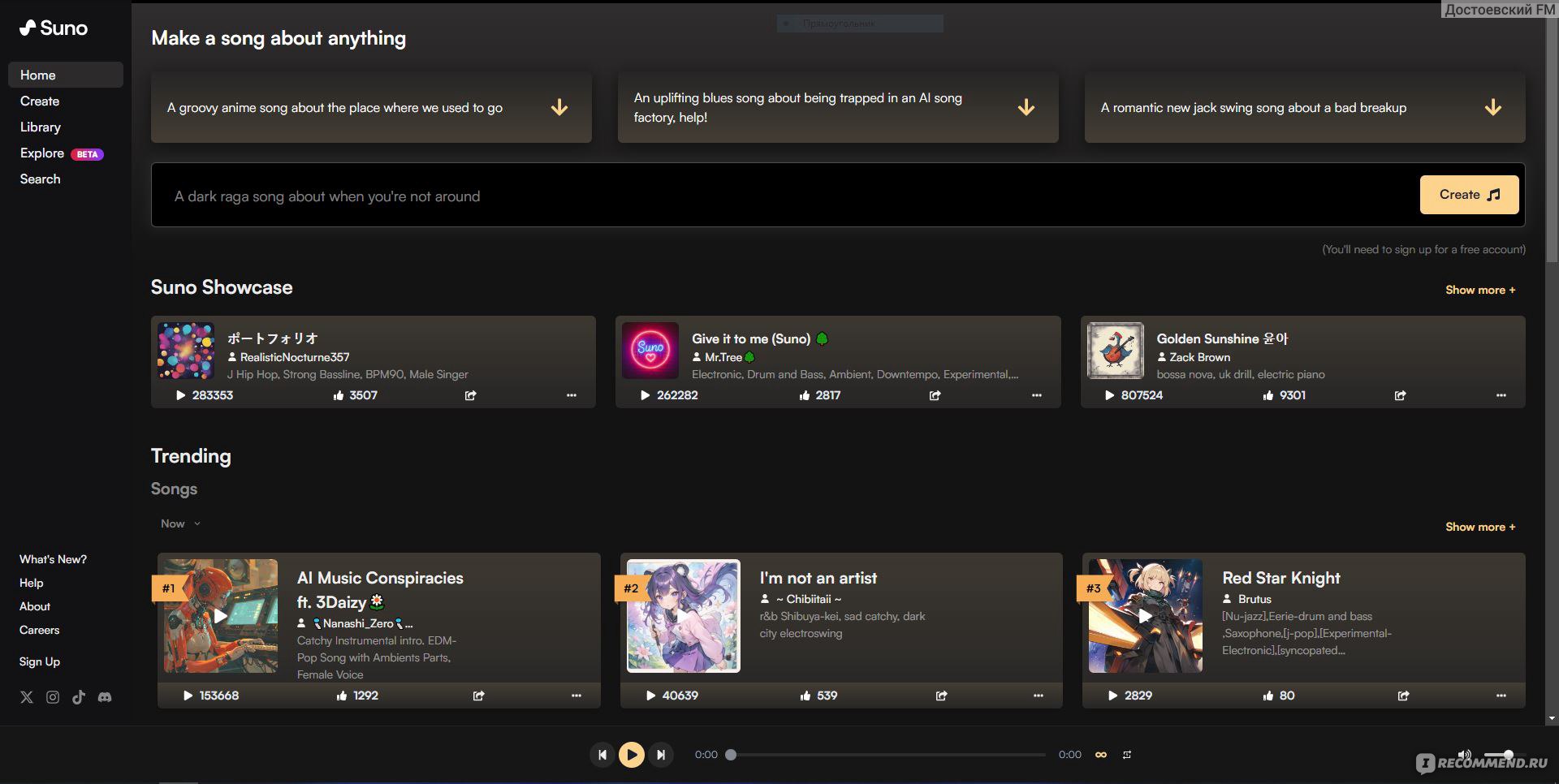
Task: Open the TikTok social link
Action: point(79,697)
